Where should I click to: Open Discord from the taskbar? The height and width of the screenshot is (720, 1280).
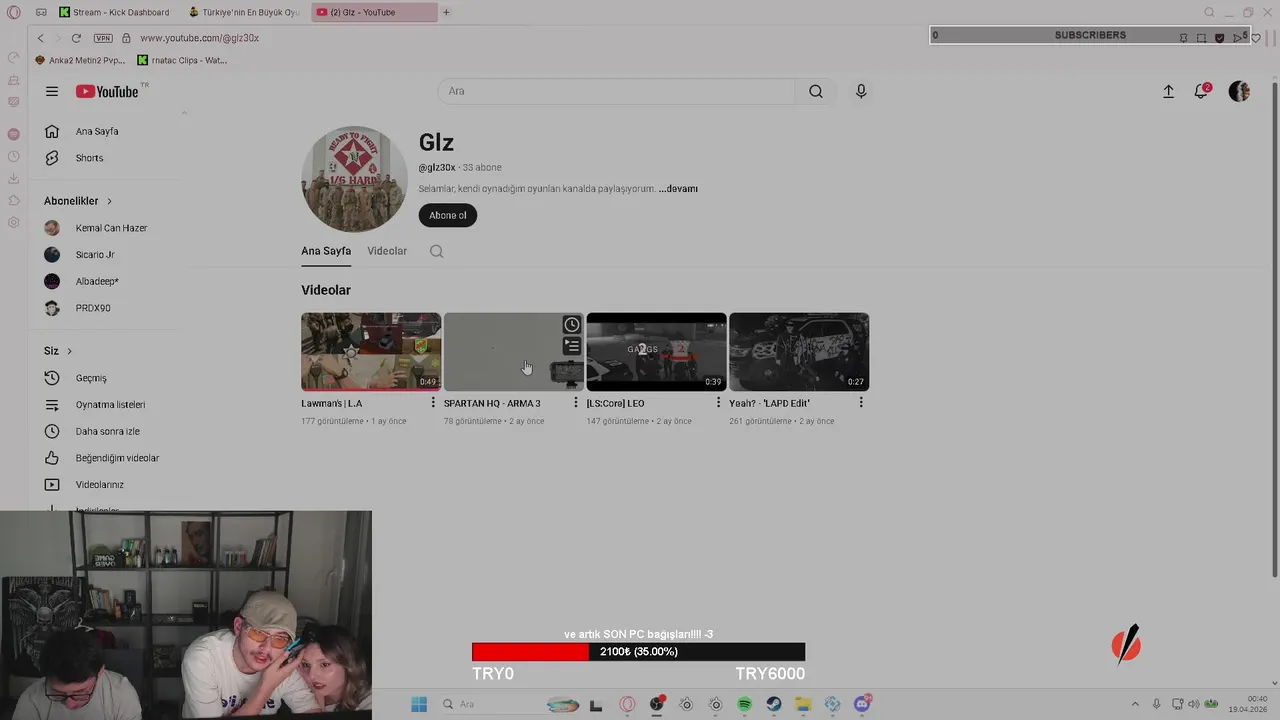tap(863, 704)
